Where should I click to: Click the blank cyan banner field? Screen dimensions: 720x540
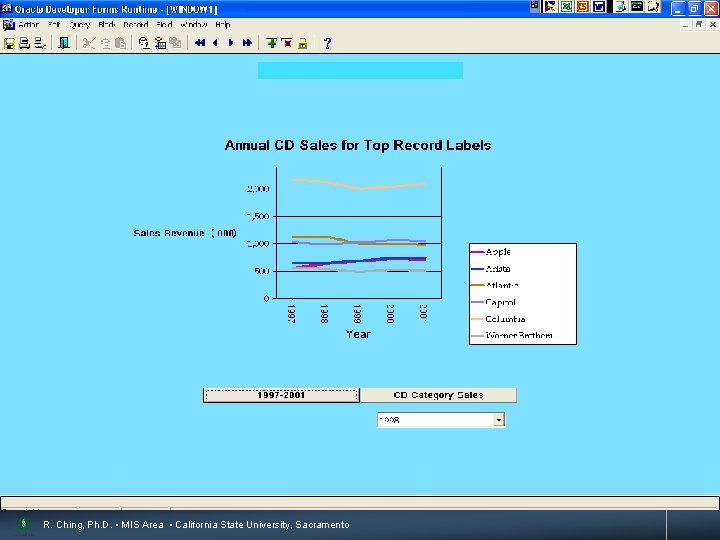[360, 71]
